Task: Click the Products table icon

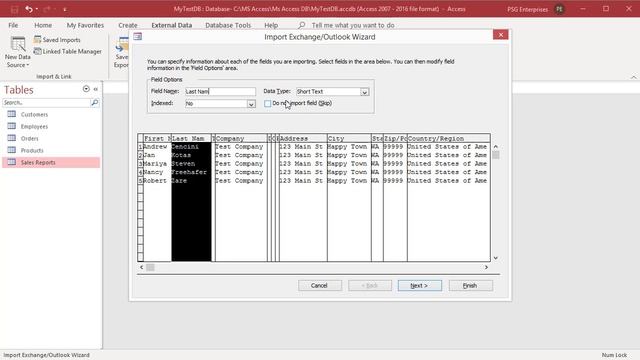Action: 12,150
